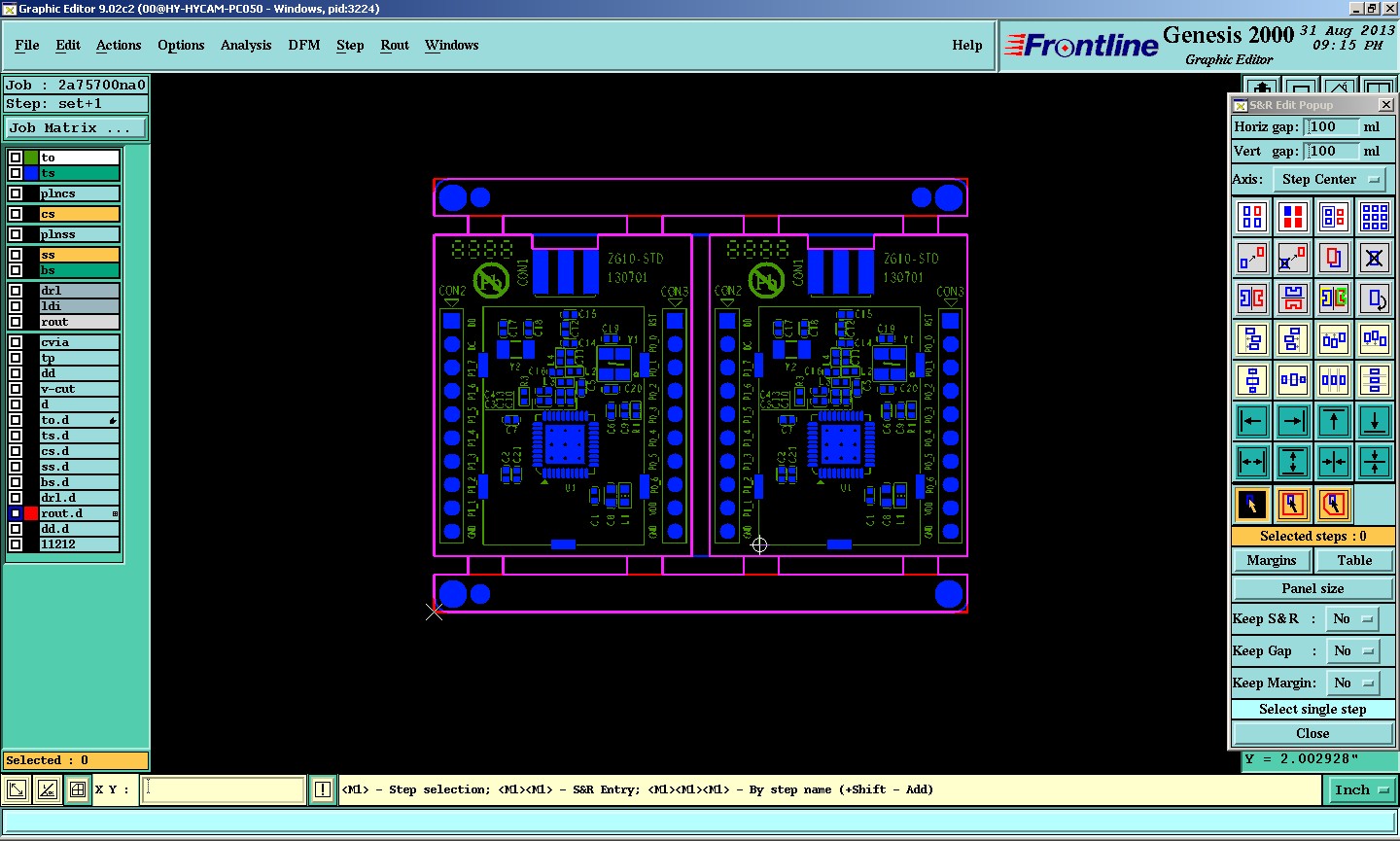1400x841 pixels.
Task: Open the Actions menu
Action: click(119, 45)
